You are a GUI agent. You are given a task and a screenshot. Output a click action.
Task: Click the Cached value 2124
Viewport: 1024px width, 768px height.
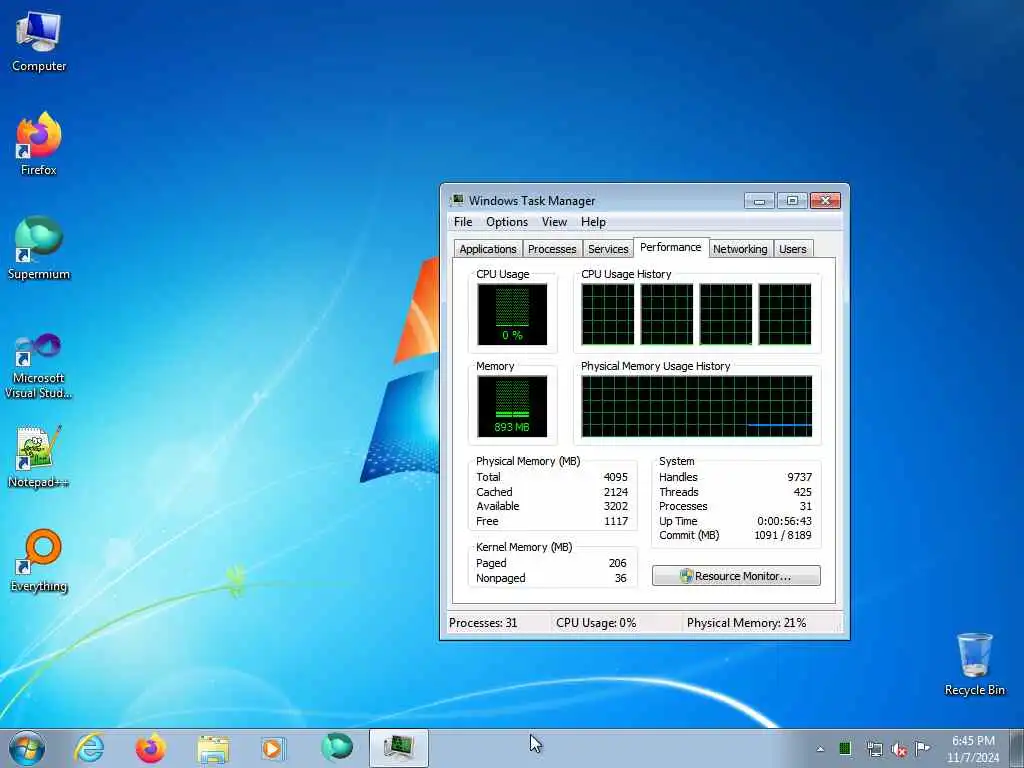615,492
